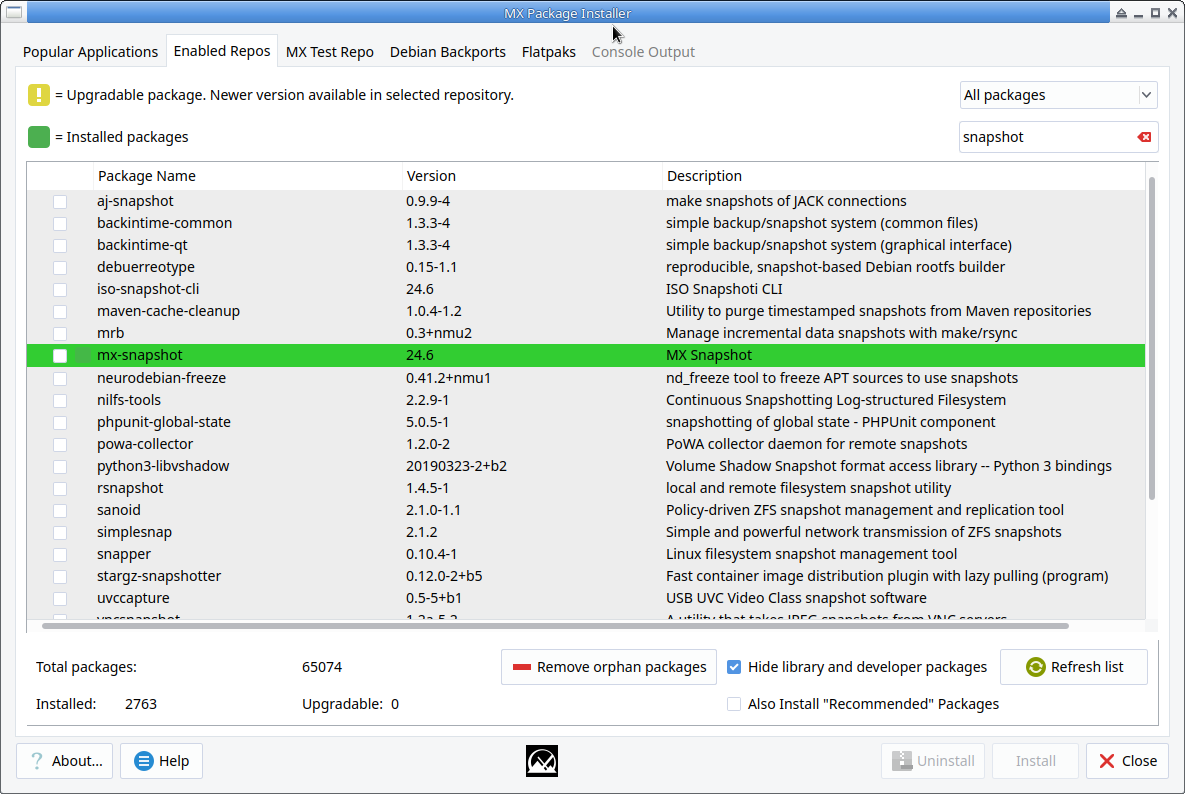Select the simplesnap package name

[135, 533]
